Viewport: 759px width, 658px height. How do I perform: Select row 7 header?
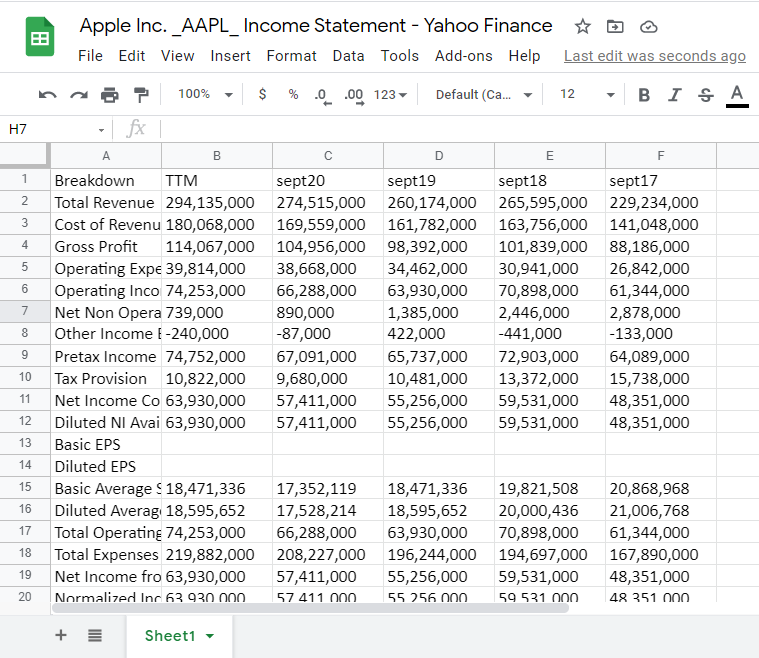tap(25, 311)
